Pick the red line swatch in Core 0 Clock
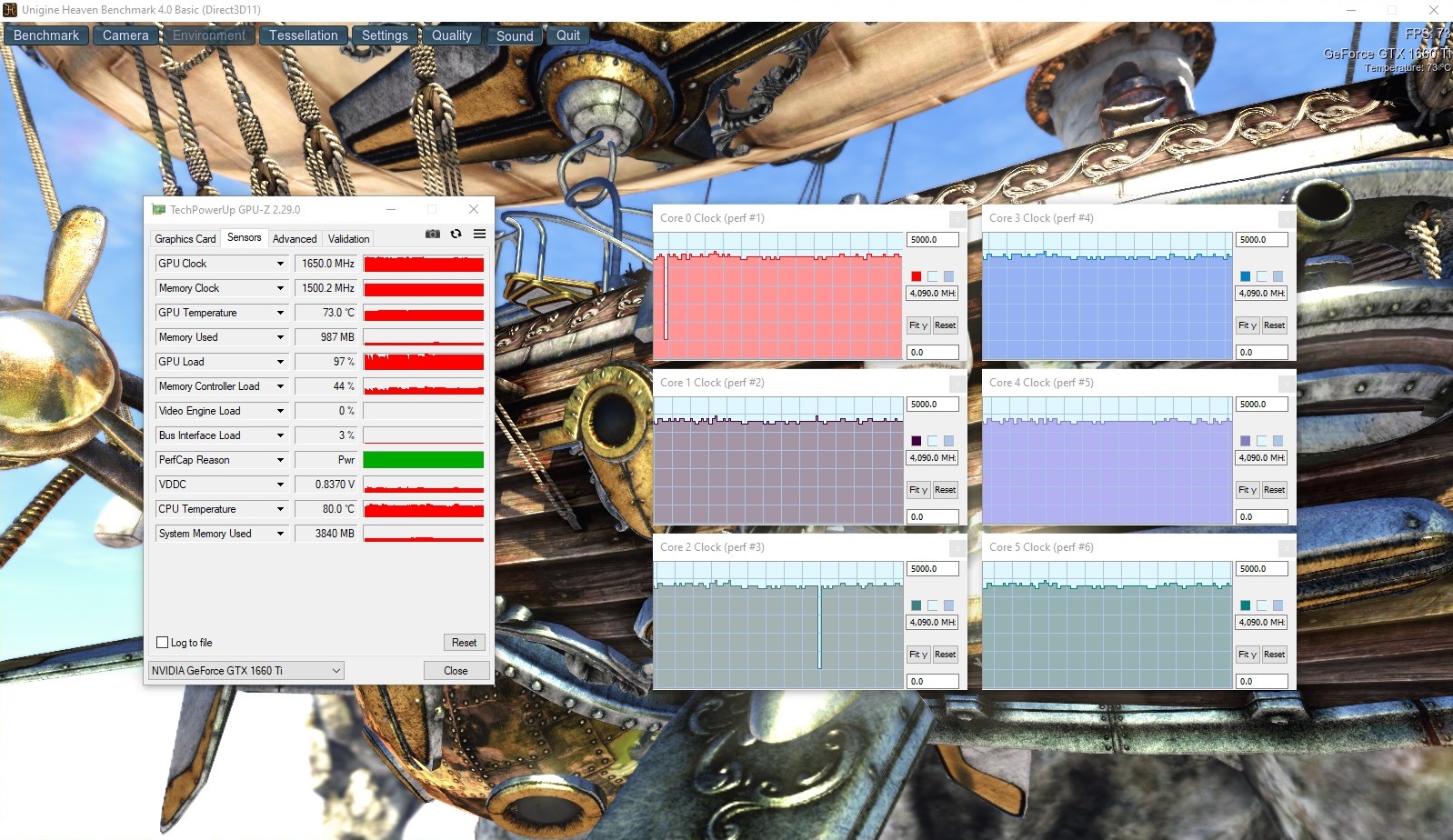 pyautogui.click(x=916, y=276)
